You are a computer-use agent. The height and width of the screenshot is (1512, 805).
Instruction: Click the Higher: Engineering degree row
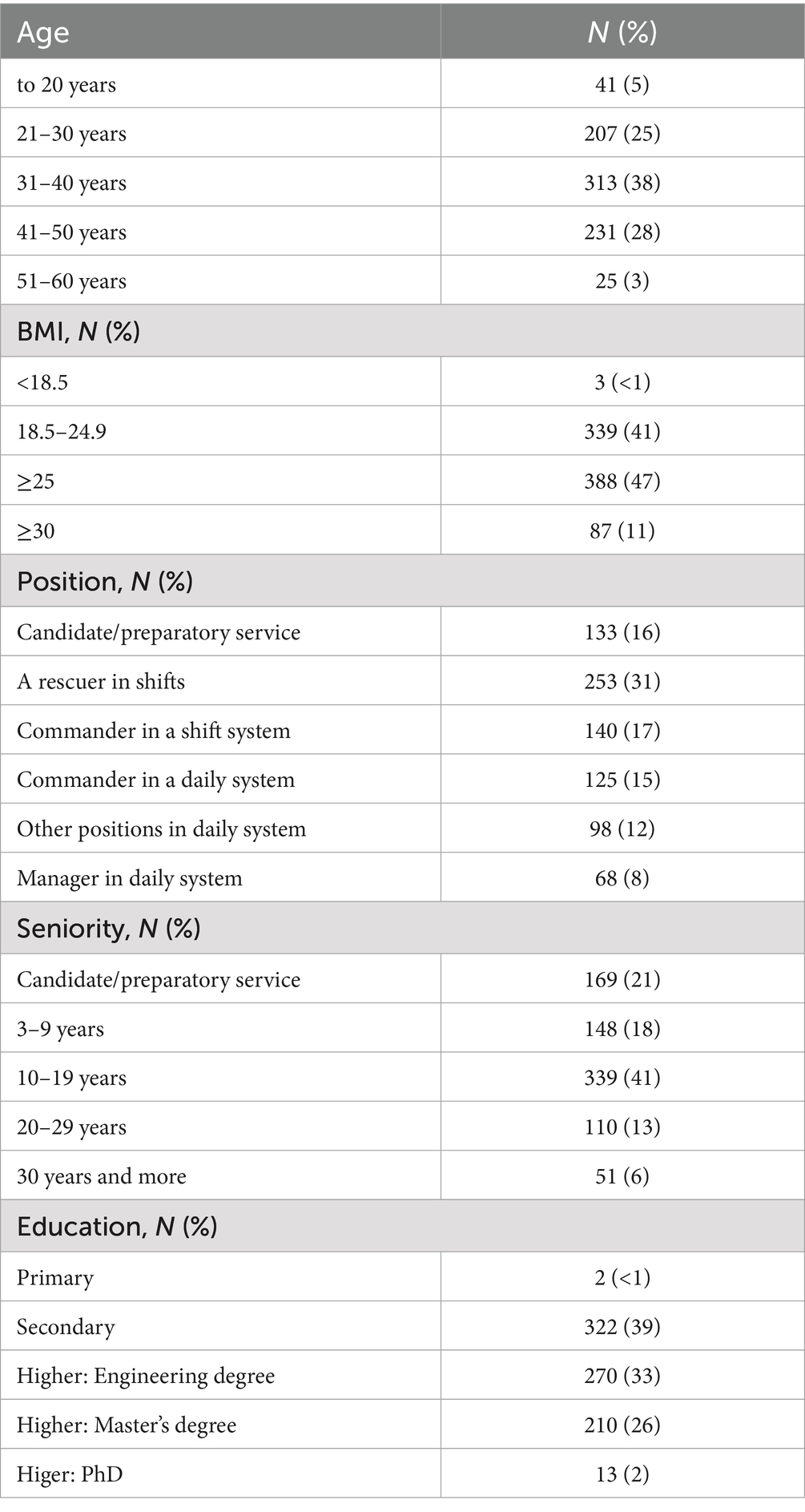(x=402, y=1376)
